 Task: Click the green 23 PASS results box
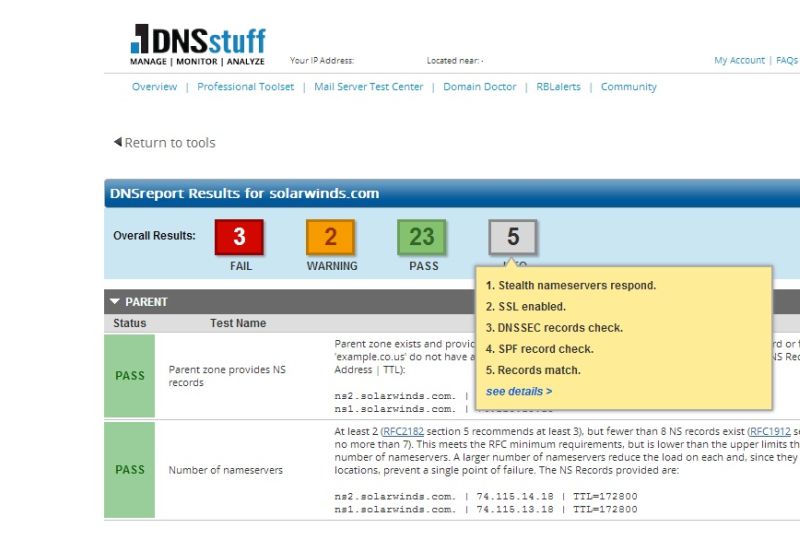pos(422,237)
